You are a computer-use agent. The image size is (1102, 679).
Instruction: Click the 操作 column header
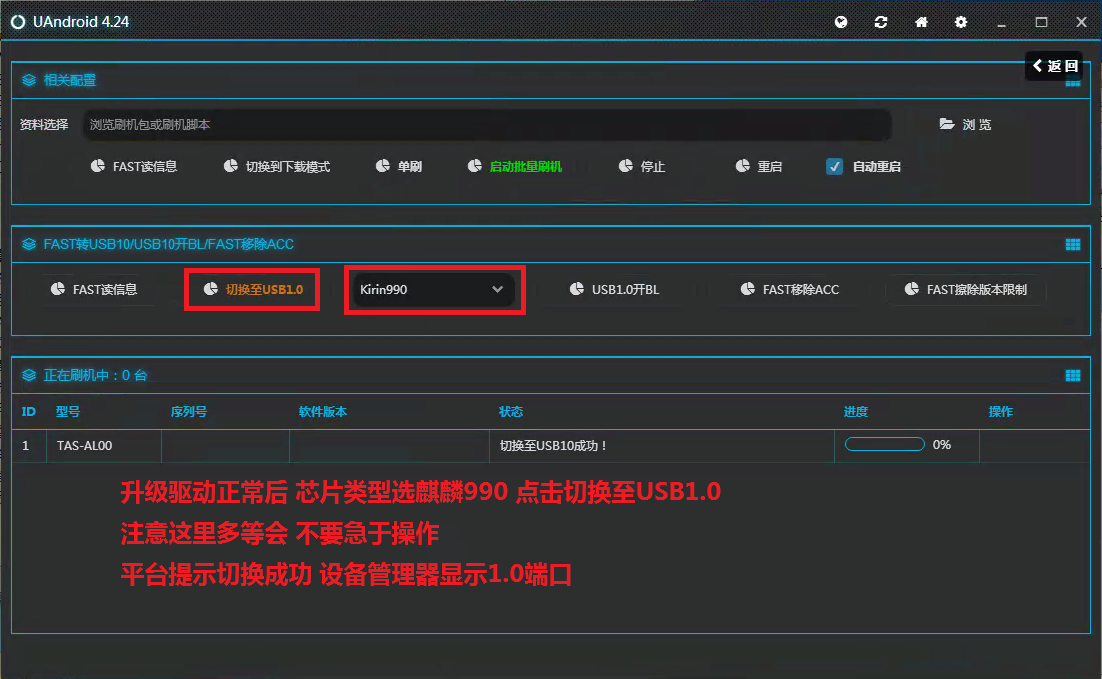(1001, 412)
